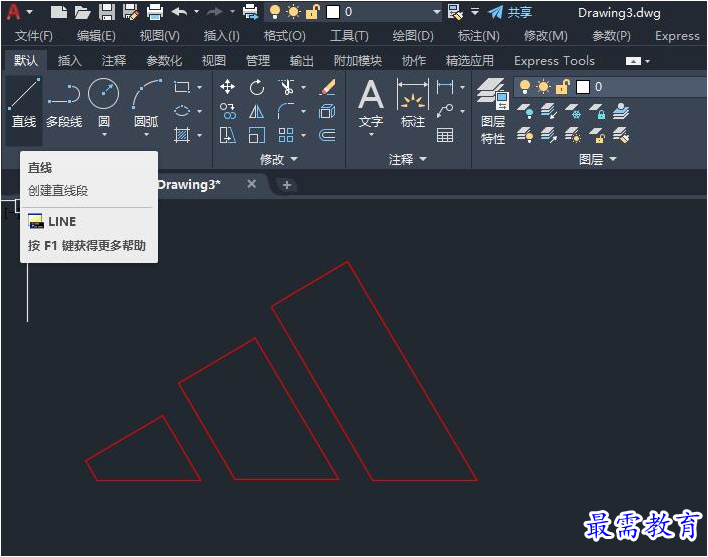Toggle layer lock in quick access toolbar

click(312, 12)
